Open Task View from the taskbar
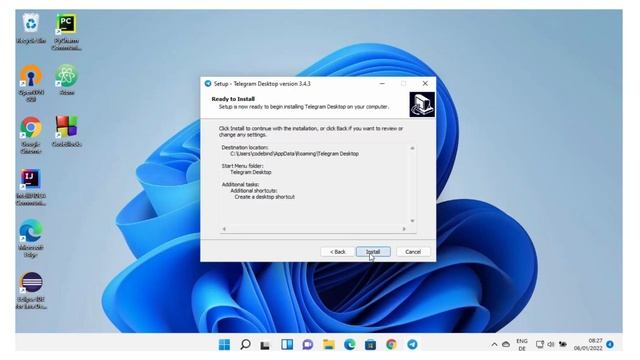The width and height of the screenshot is (640, 360). (265, 345)
